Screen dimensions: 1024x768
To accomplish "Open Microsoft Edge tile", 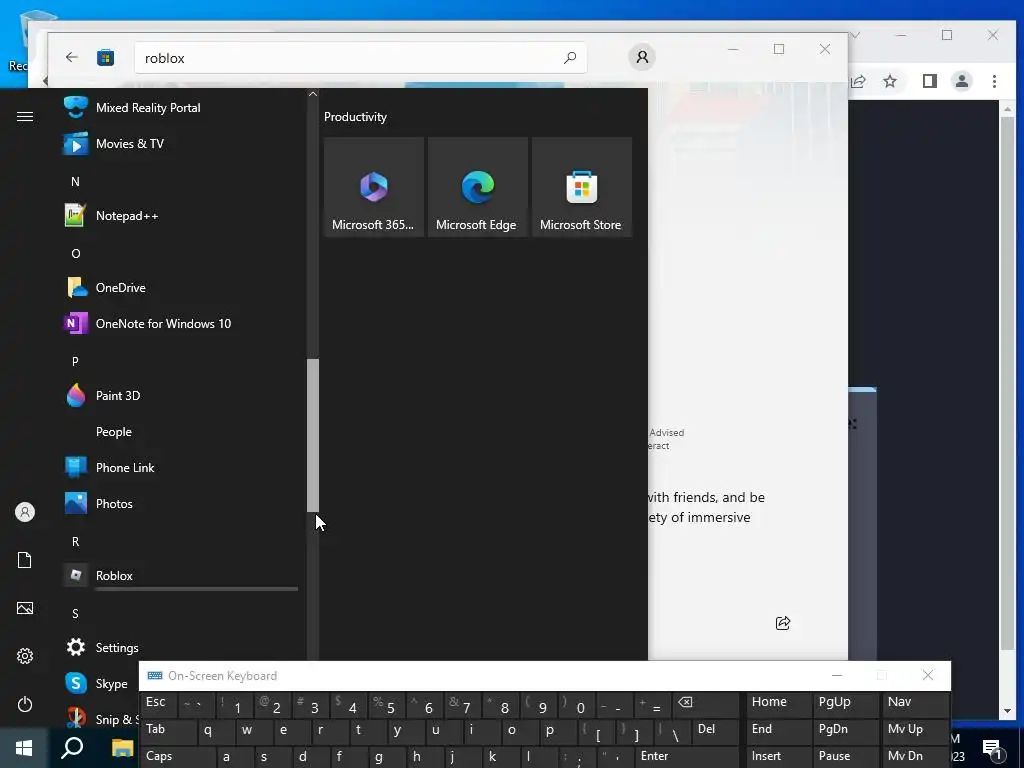I will pyautogui.click(x=477, y=187).
